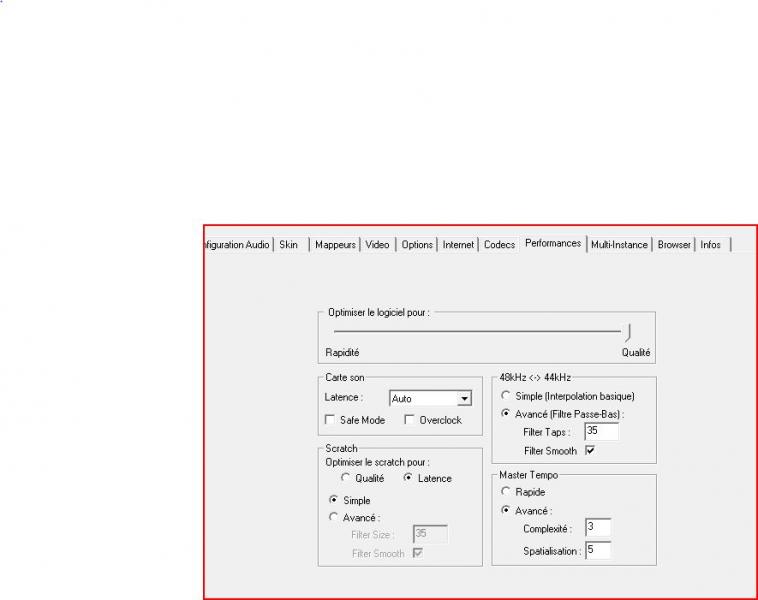Select Simple (Interpolation basique) option
The width and height of the screenshot is (758, 600).
tap(507, 396)
